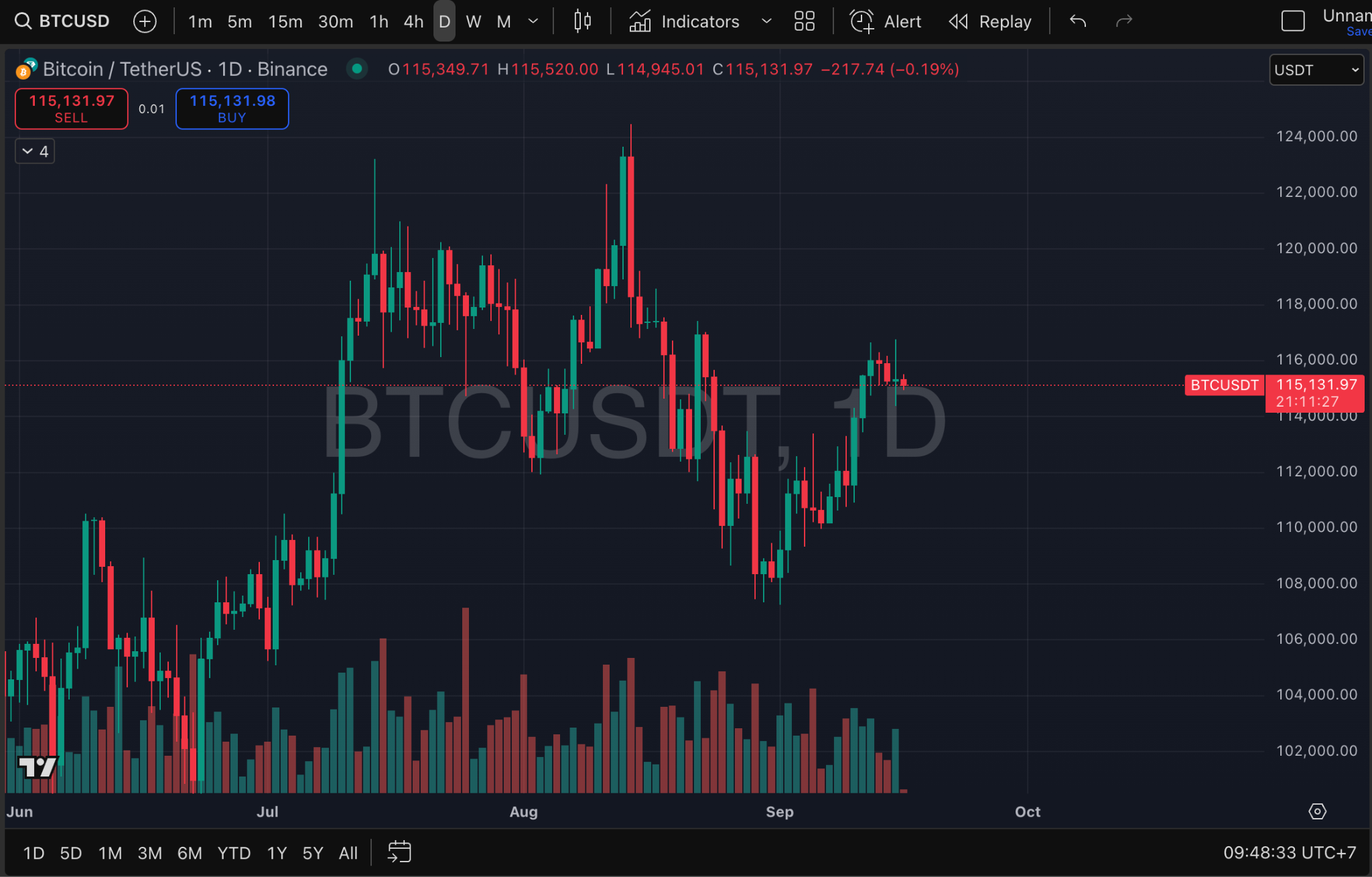The width and height of the screenshot is (1372, 877).
Task: Toggle green market status dot
Action: pos(357,68)
